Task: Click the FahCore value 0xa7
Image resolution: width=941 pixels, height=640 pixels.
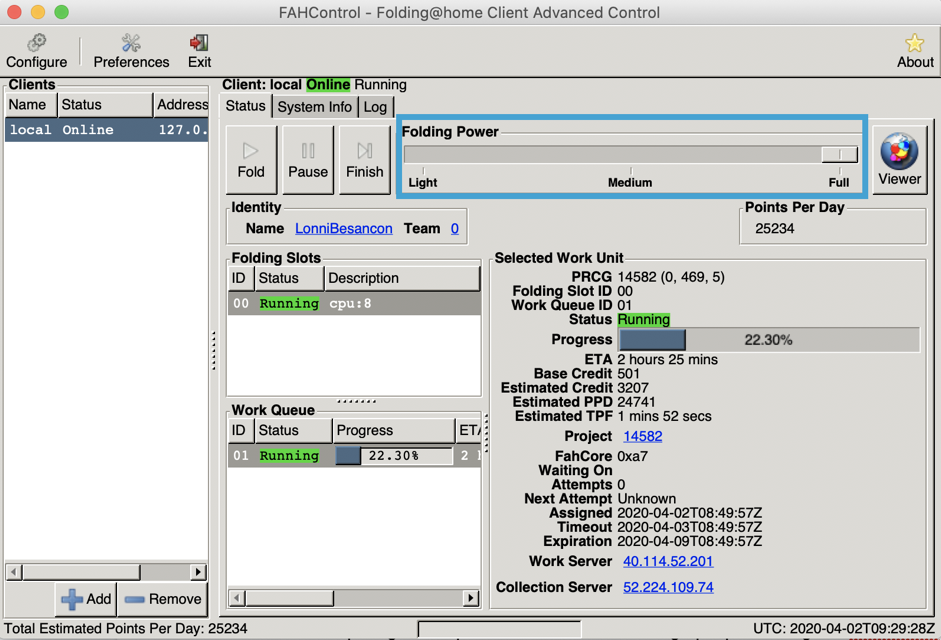Action: pyautogui.click(x=633, y=456)
